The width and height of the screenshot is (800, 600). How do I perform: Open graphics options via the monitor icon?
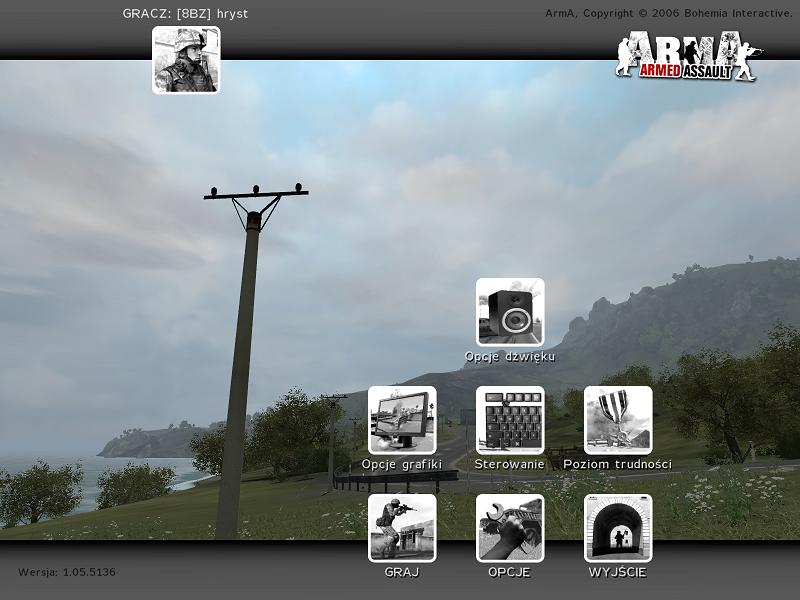coord(402,420)
